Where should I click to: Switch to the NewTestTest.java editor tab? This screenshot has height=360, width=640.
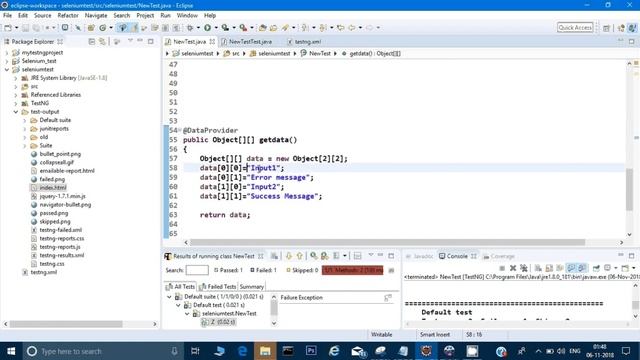[x=247, y=42]
